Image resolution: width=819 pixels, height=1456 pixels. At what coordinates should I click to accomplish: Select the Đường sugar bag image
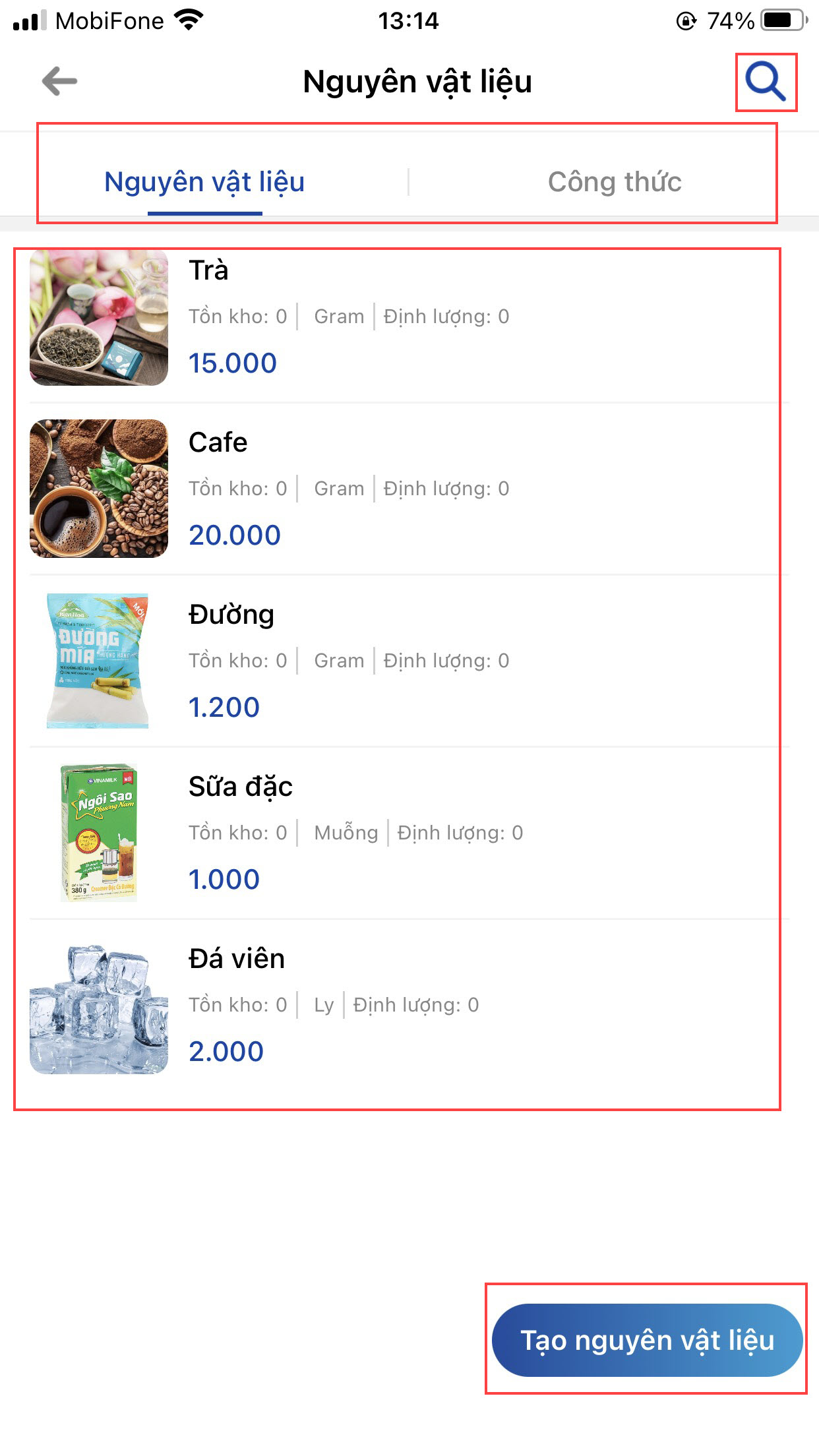[x=98, y=661]
